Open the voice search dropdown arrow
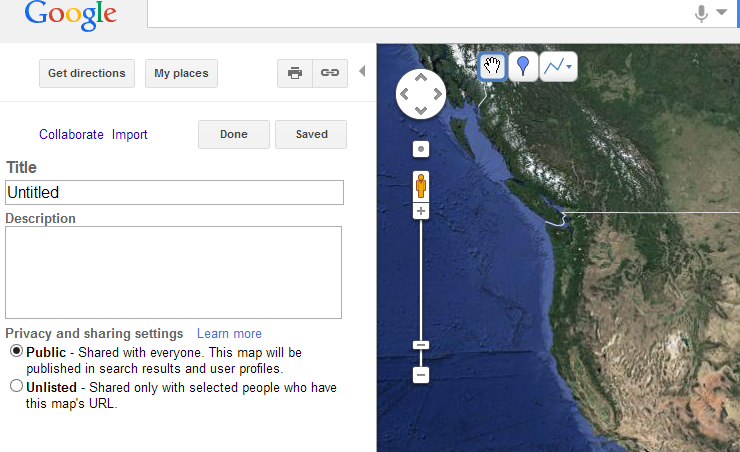Viewport: 740px width, 452px height. 722,12
